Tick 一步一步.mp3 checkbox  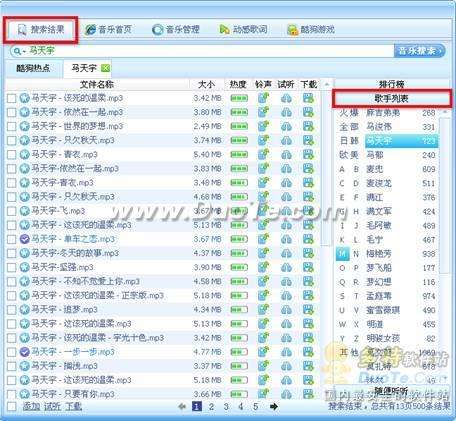click(x=12, y=352)
